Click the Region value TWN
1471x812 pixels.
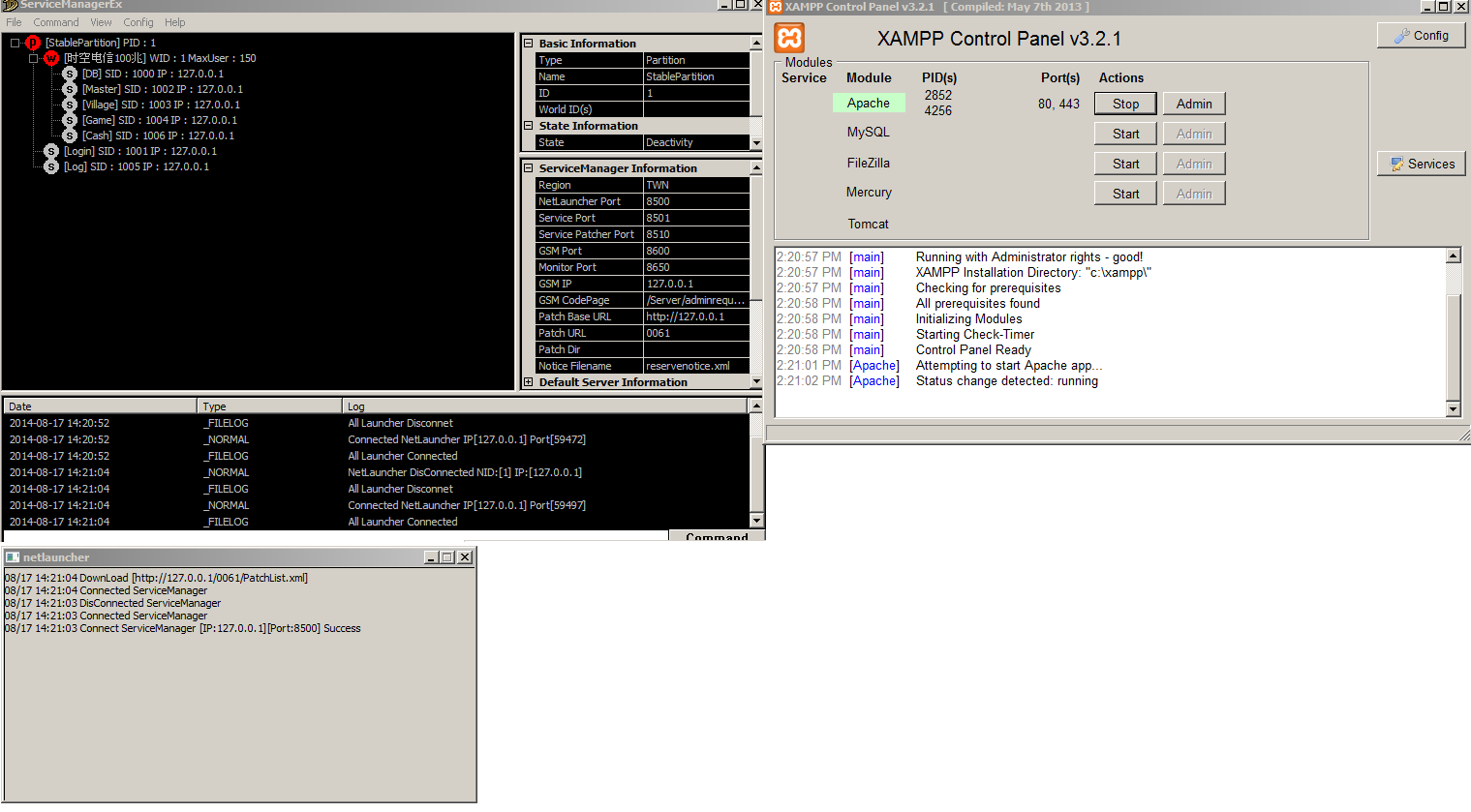(x=696, y=185)
